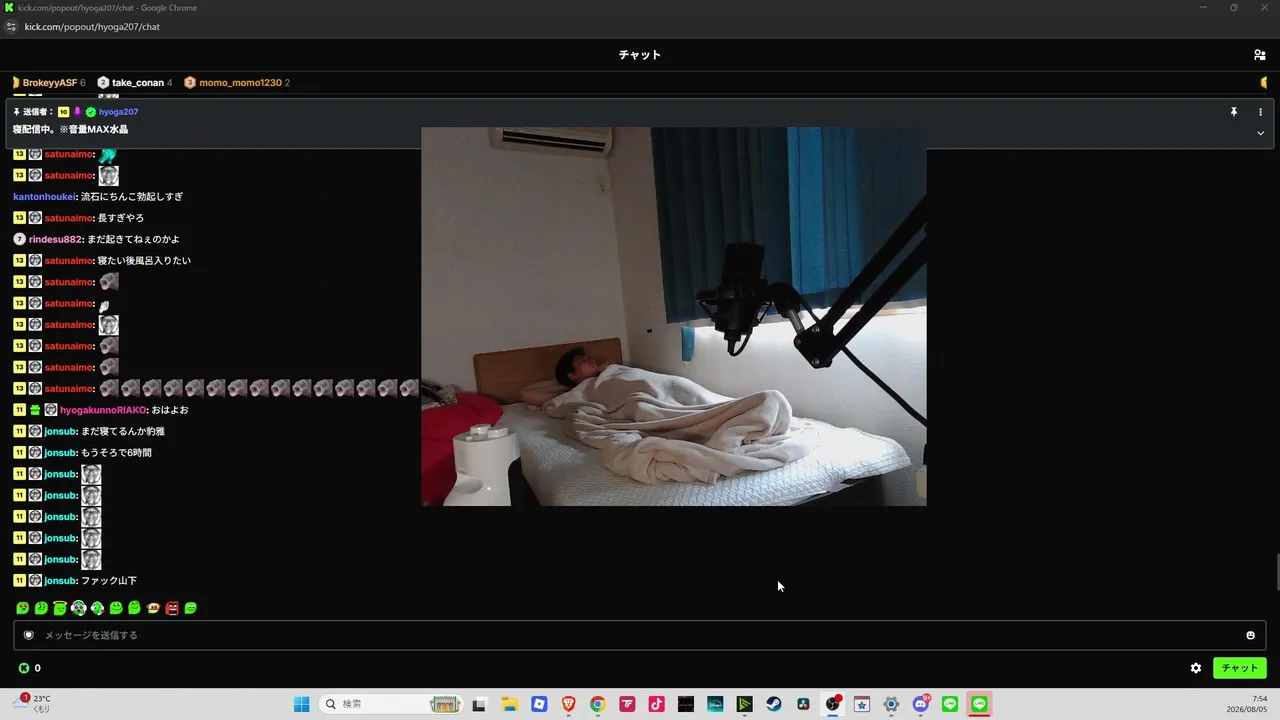
Task: Select the halo green quick emote
Action: click(60, 608)
